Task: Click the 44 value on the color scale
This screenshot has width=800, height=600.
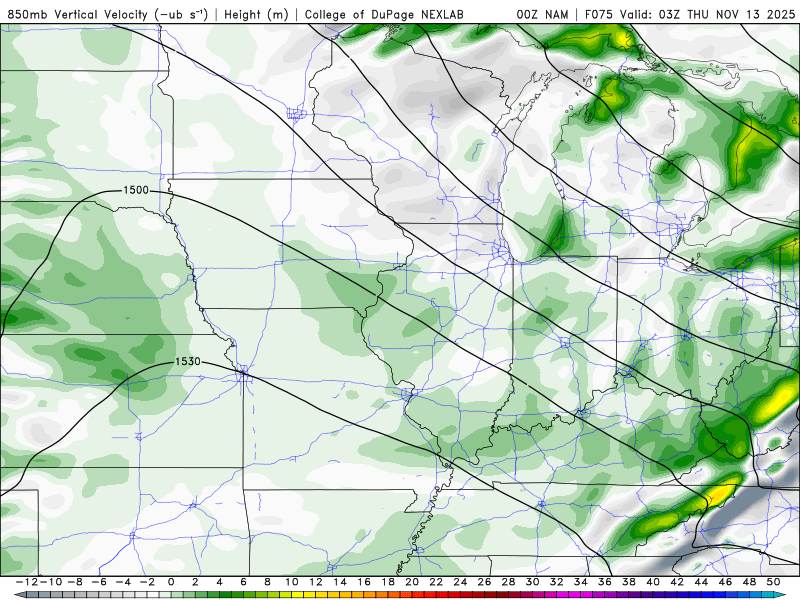Action: [x=701, y=582]
